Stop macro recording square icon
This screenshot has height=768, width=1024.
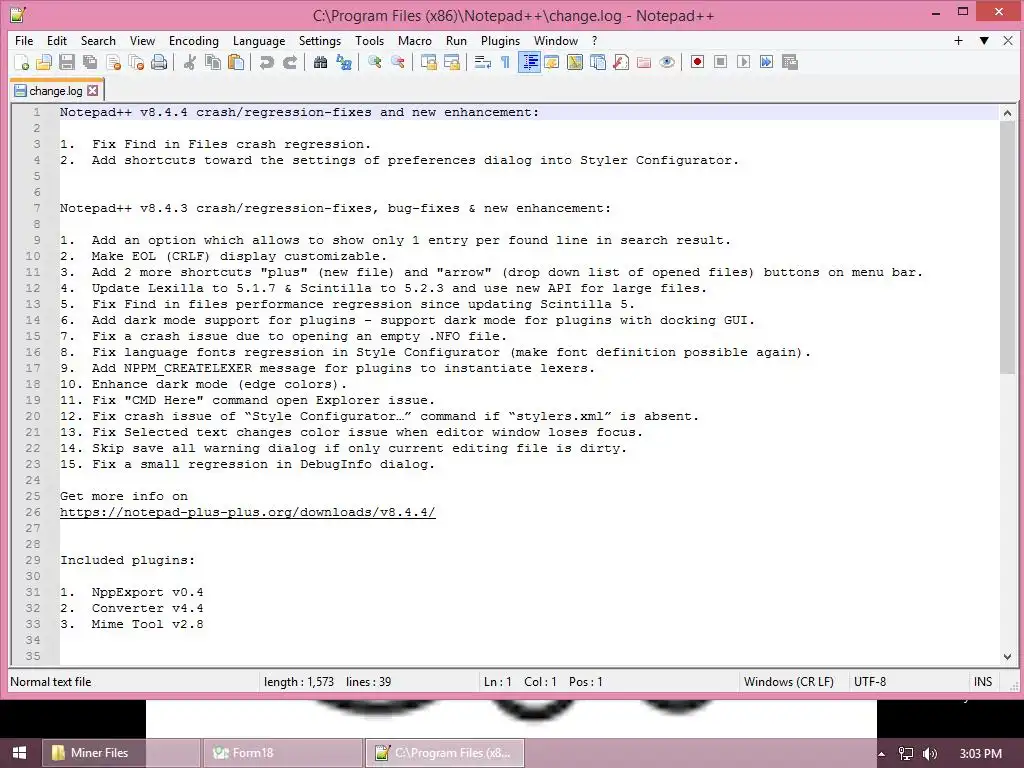[x=720, y=62]
